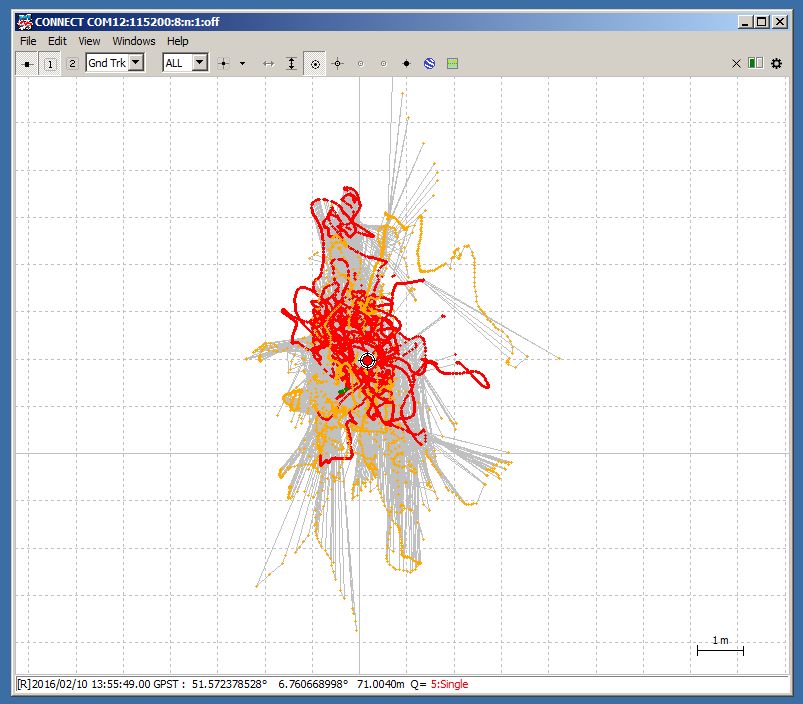The width and height of the screenshot is (803, 704).
Task: Toggle solution 2 display button
Action: click(72, 63)
